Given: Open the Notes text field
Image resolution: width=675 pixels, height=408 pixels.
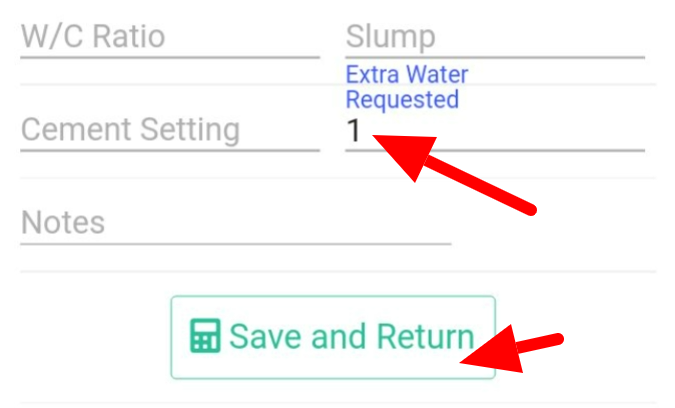Looking at the screenshot, I should [x=235, y=223].
